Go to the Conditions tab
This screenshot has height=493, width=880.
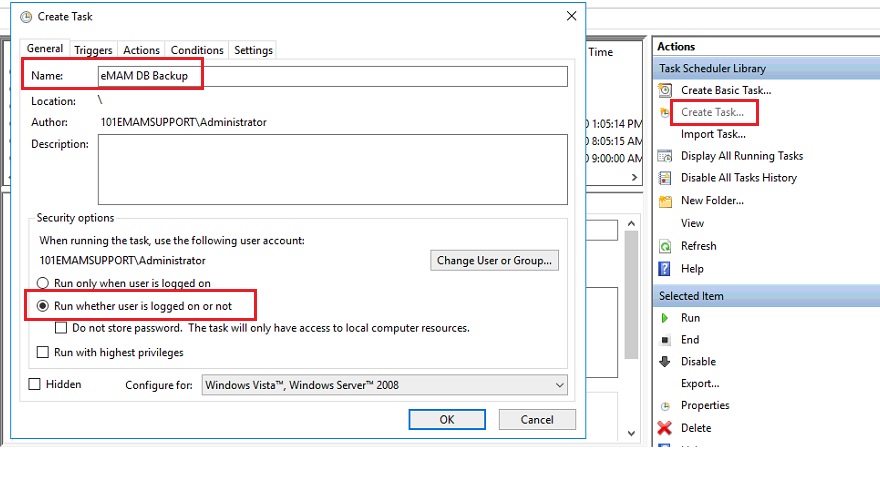click(x=197, y=50)
